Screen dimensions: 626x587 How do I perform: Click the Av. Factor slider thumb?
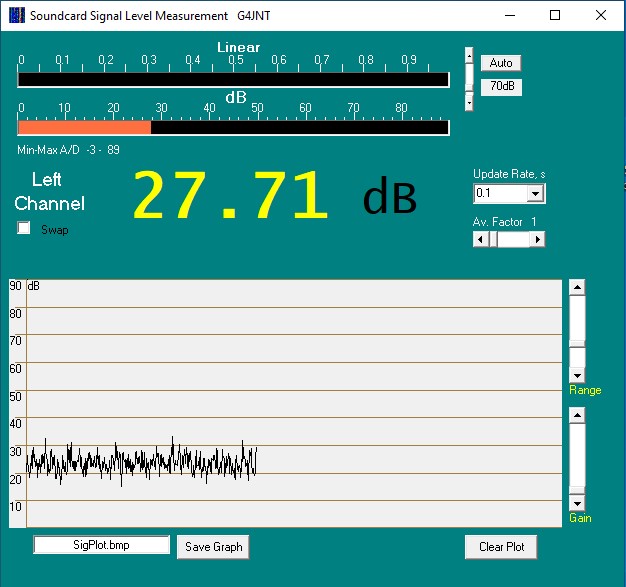[x=493, y=239]
